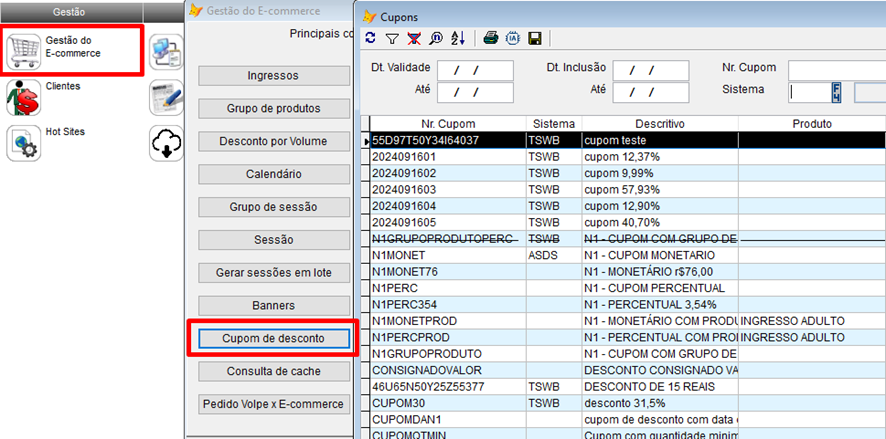Sort by the Nr. Cupom column header
This screenshot has height=439, width=886.
click(441, 123)
